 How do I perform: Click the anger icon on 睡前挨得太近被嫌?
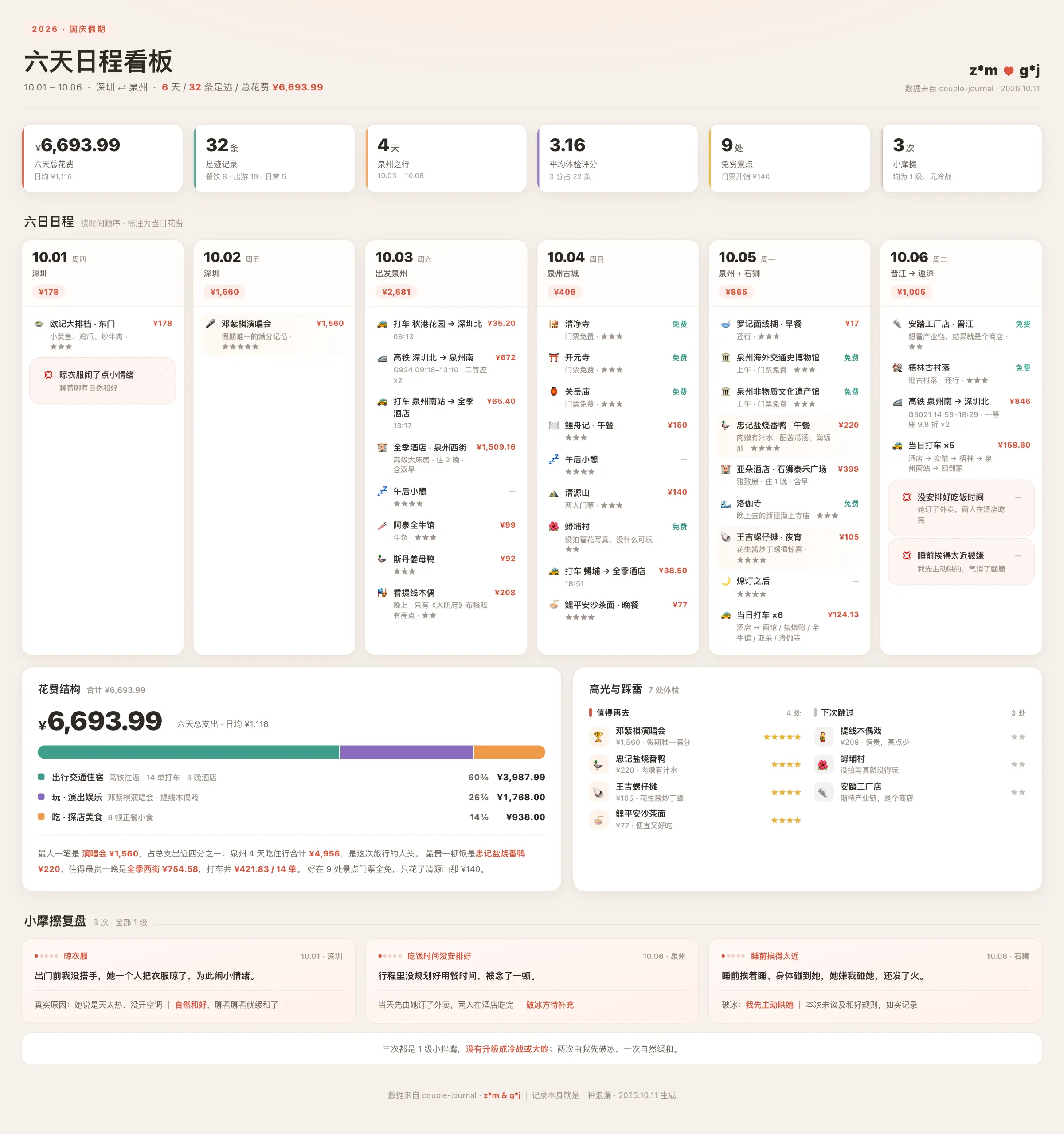(907, 555)
